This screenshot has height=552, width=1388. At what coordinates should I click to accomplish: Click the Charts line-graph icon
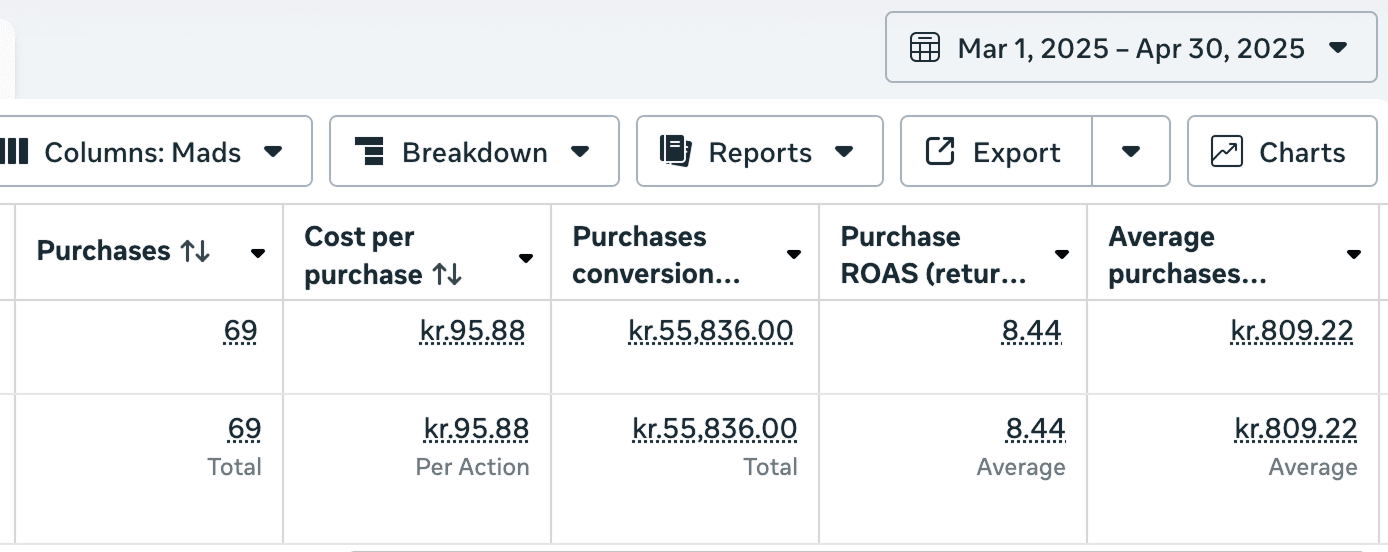click(1226, 152)
